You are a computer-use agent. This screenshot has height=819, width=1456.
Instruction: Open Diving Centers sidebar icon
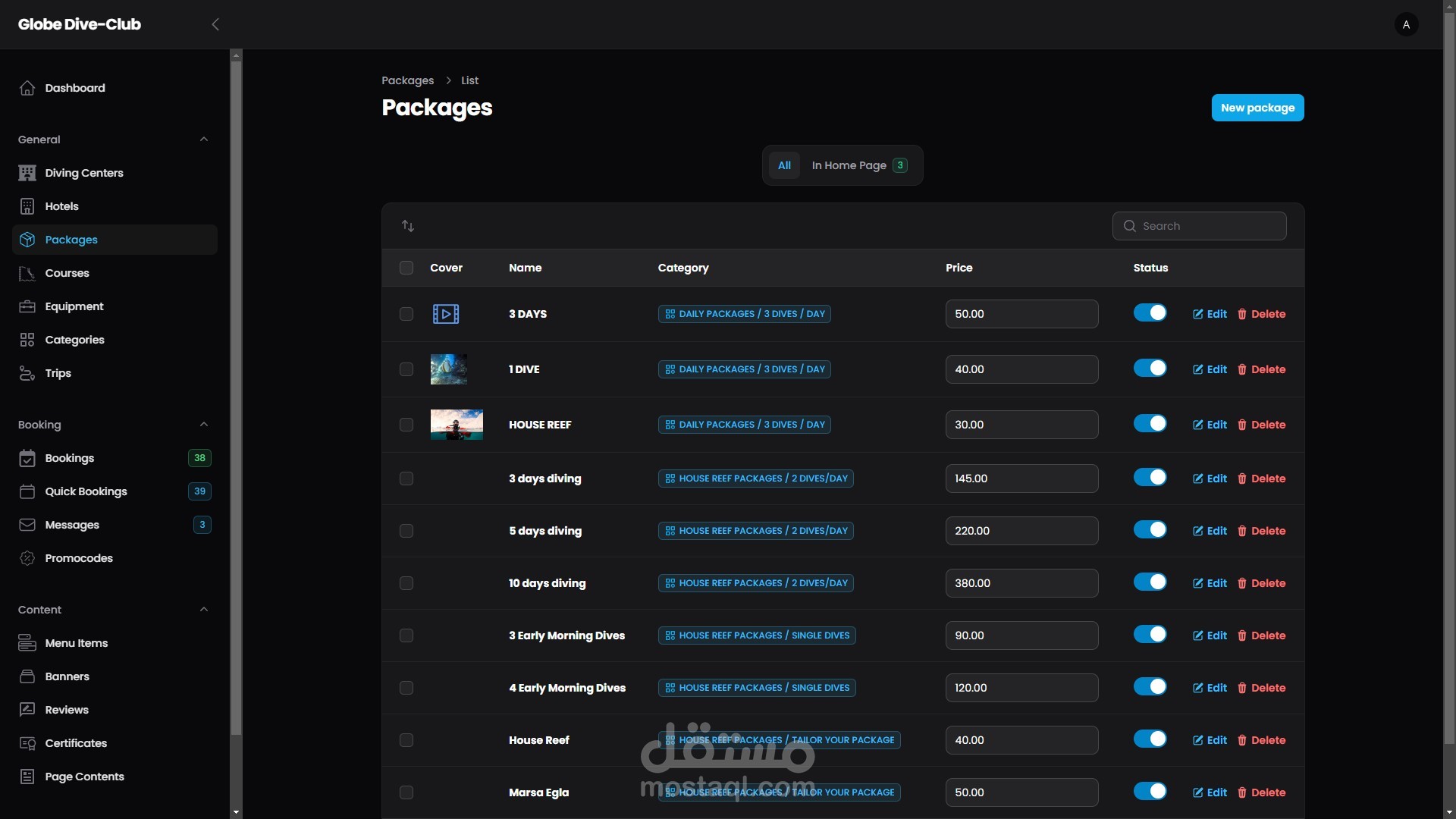[27, 173]
